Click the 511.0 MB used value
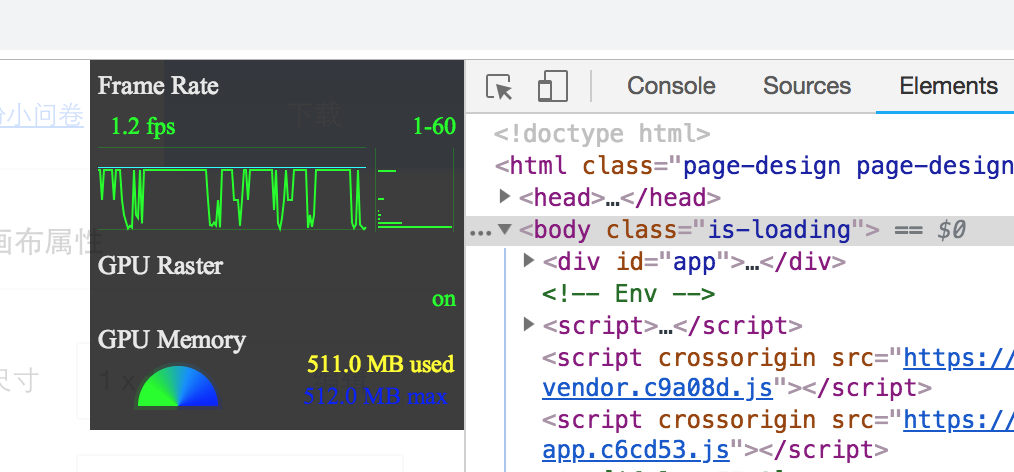The image size is (1014, 472). click(x=380, y=365)
